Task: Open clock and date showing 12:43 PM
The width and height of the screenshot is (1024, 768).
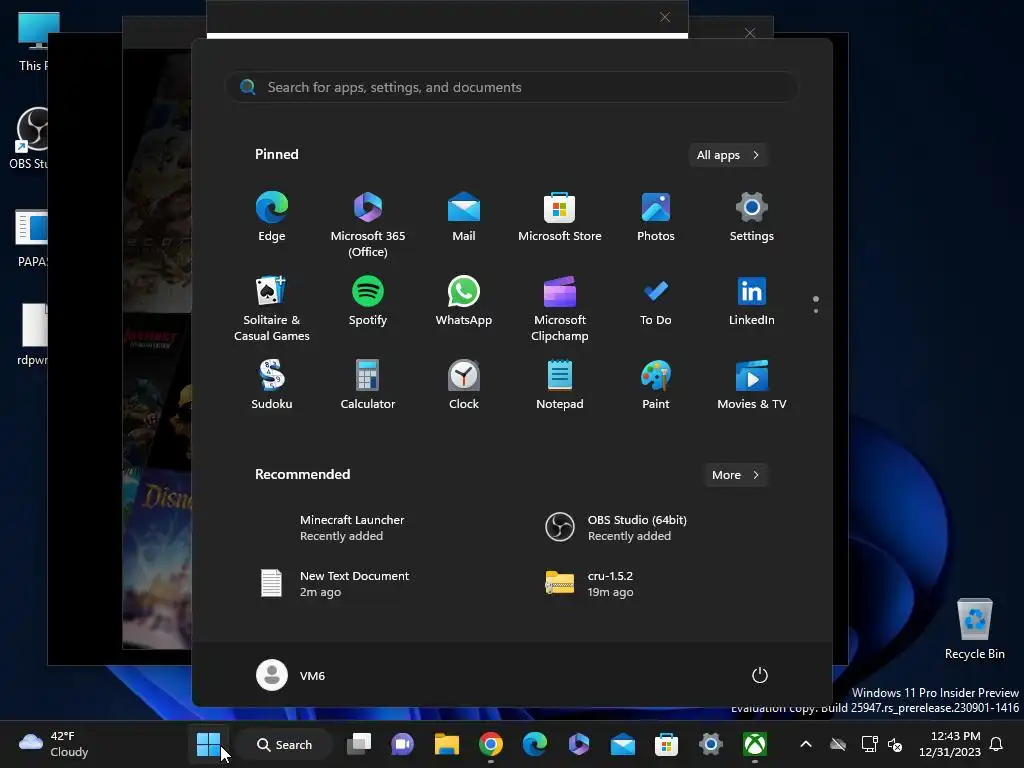Action: point(950,744)
